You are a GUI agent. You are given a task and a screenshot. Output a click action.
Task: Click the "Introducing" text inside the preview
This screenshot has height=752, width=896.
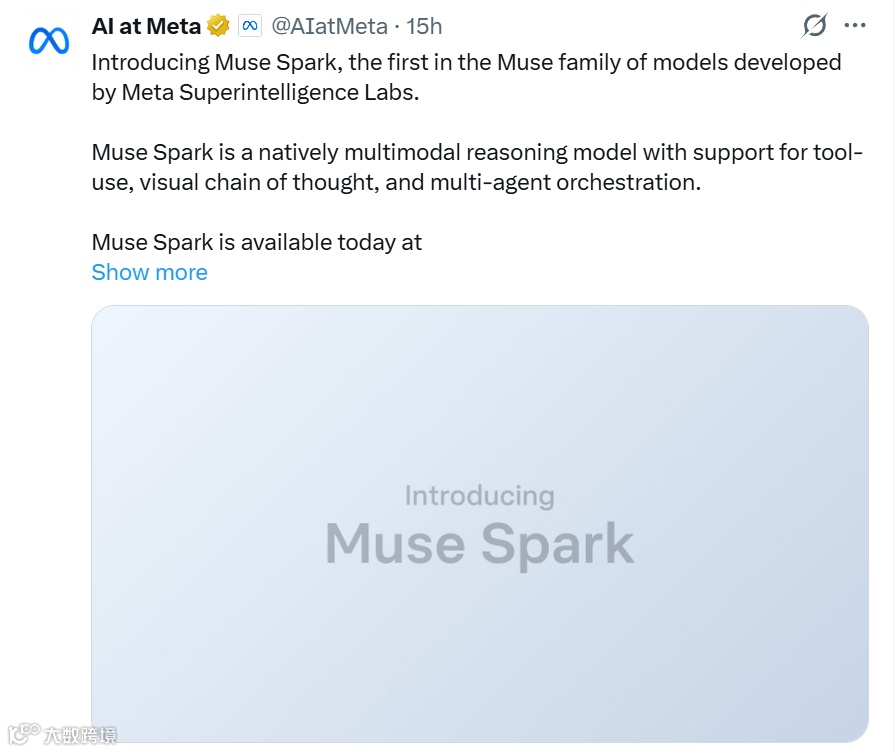coord(479,495)
